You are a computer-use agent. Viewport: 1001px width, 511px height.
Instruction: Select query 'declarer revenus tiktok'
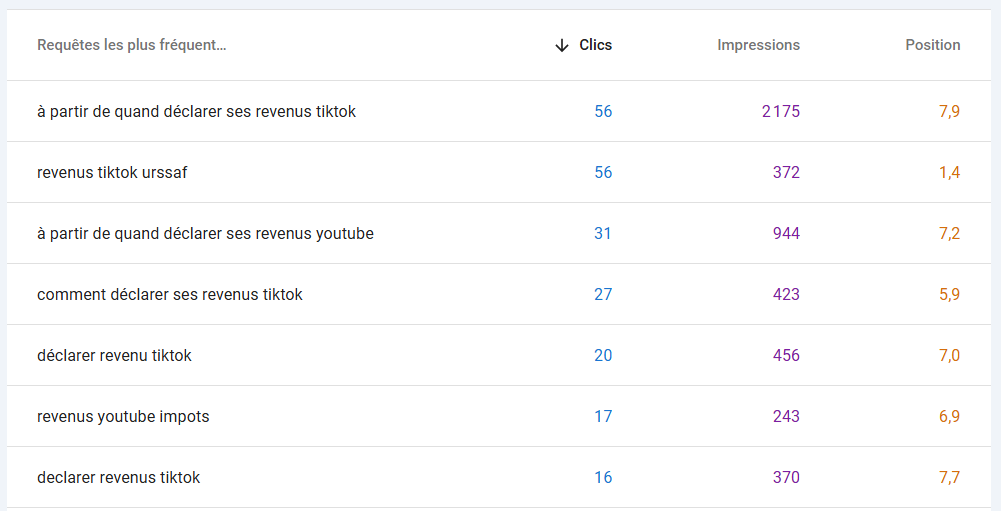tap(119, 478)
